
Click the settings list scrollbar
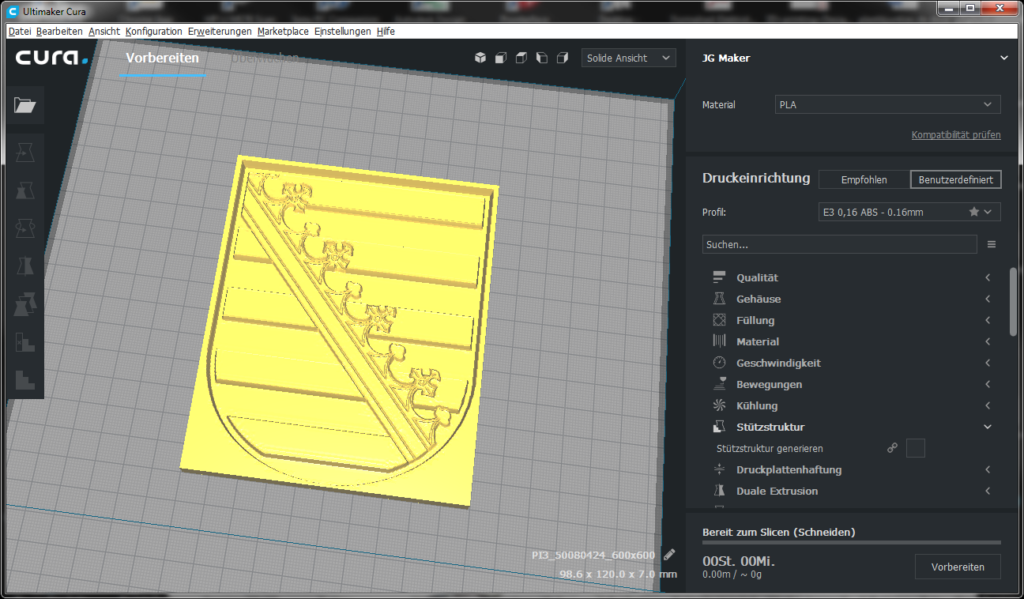pyautogui.click(x=1013, y=302)
